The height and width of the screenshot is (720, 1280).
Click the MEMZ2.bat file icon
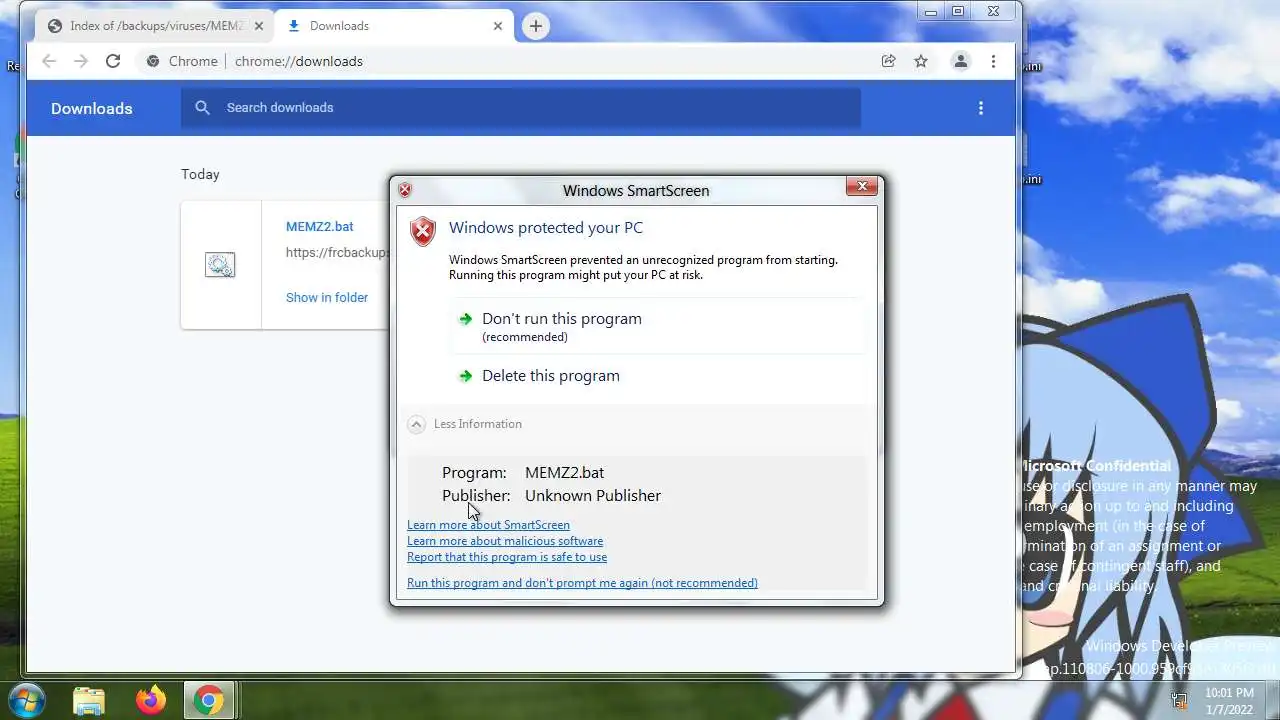[x=220, y=265]
